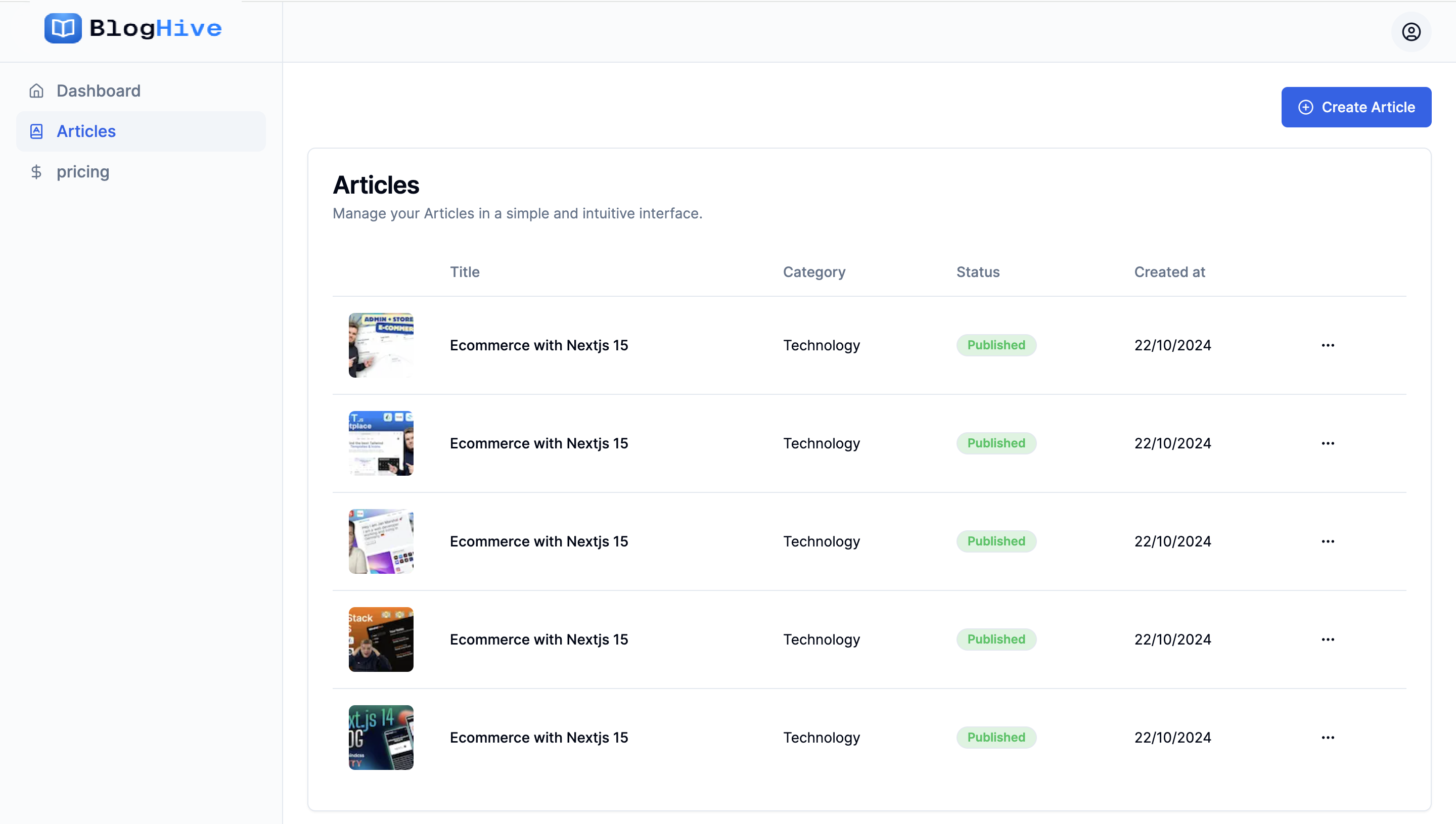This screenshot has height=824, width=1456.
Task: Click the Created at column header
Action: (x=1169, y=272)
